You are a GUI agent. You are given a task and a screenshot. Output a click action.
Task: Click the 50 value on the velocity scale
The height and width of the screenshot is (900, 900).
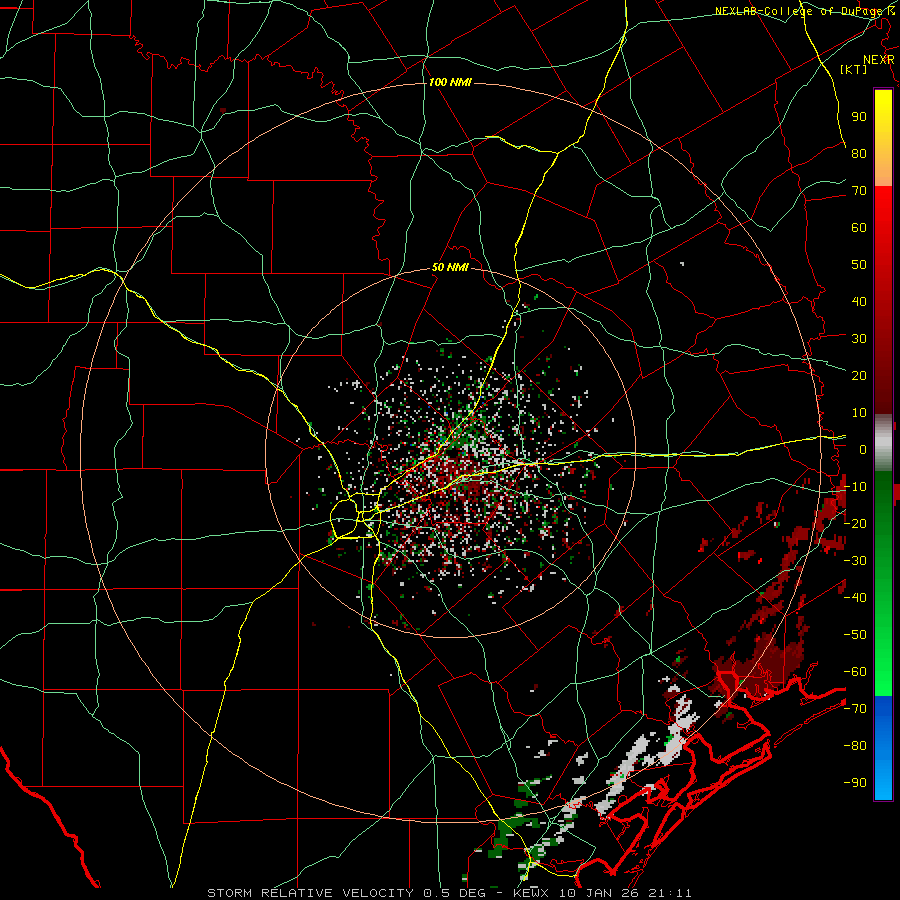tap(859, 265)
